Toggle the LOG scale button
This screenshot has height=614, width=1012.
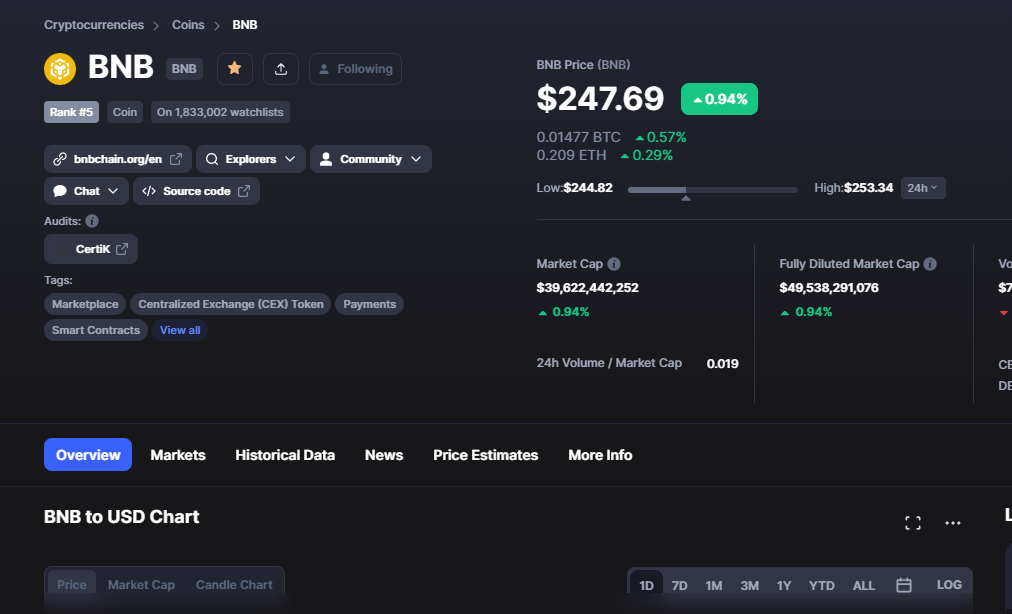949,584
